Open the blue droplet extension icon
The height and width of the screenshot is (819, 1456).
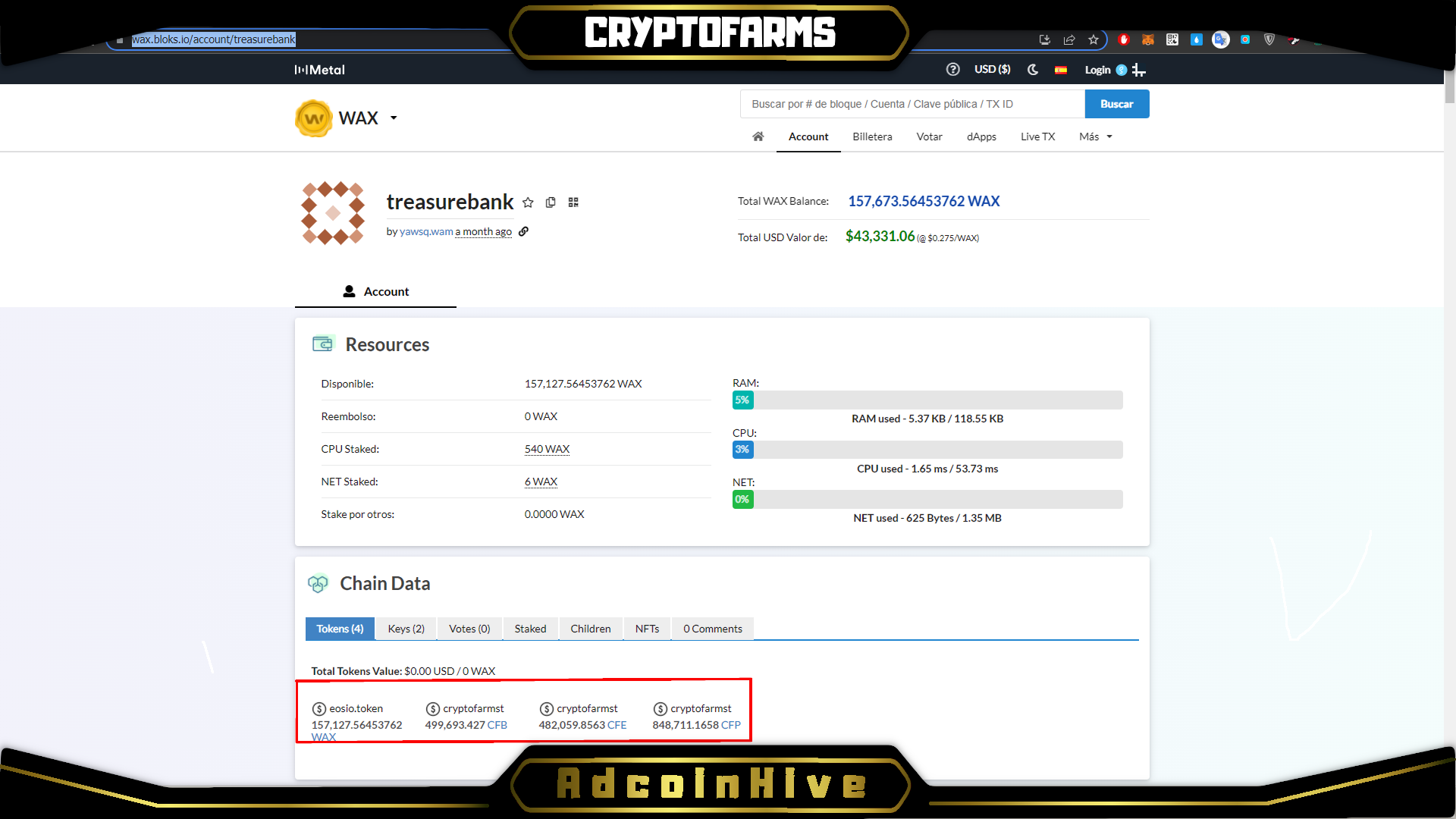click(x=1197, y=39)
